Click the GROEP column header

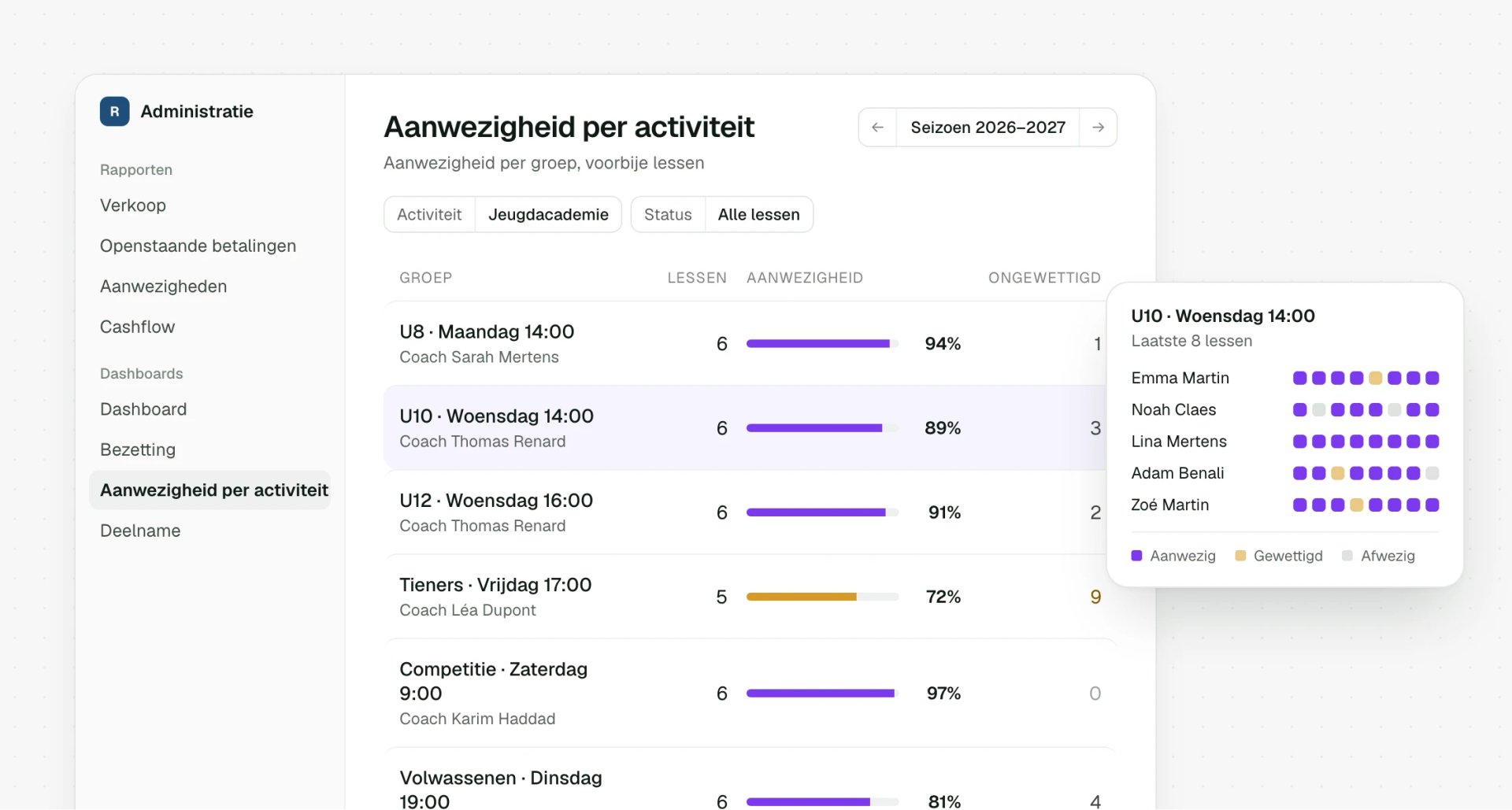point(425,278)
